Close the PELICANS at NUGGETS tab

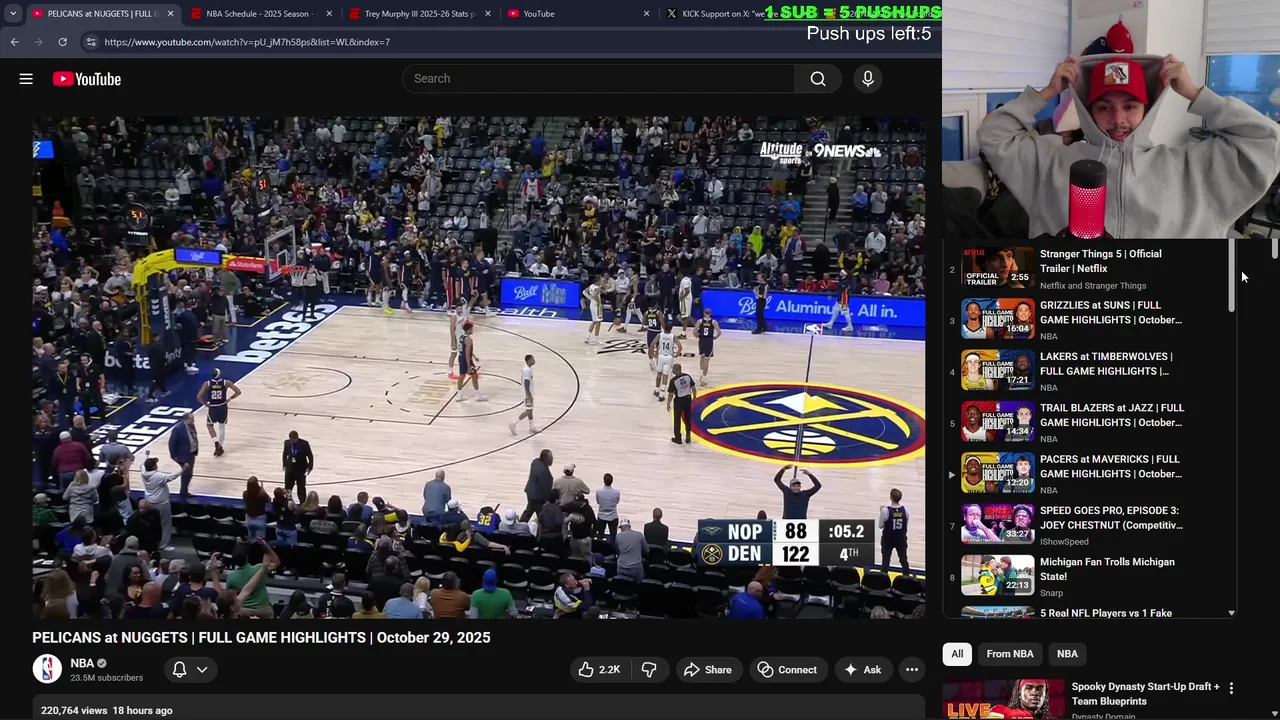click(x=170, y=14)
